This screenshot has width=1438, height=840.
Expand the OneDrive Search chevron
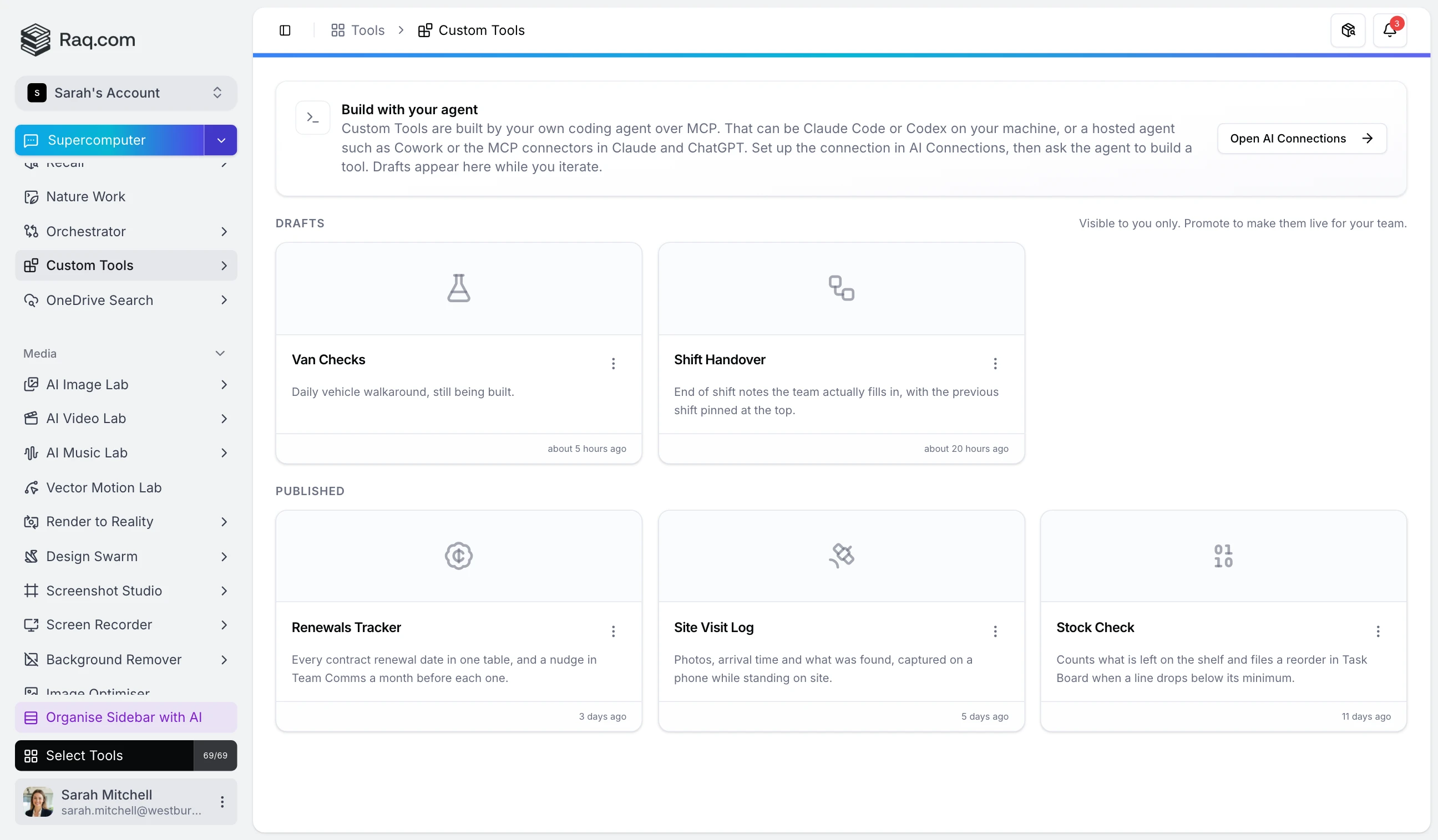pos(224,301)
